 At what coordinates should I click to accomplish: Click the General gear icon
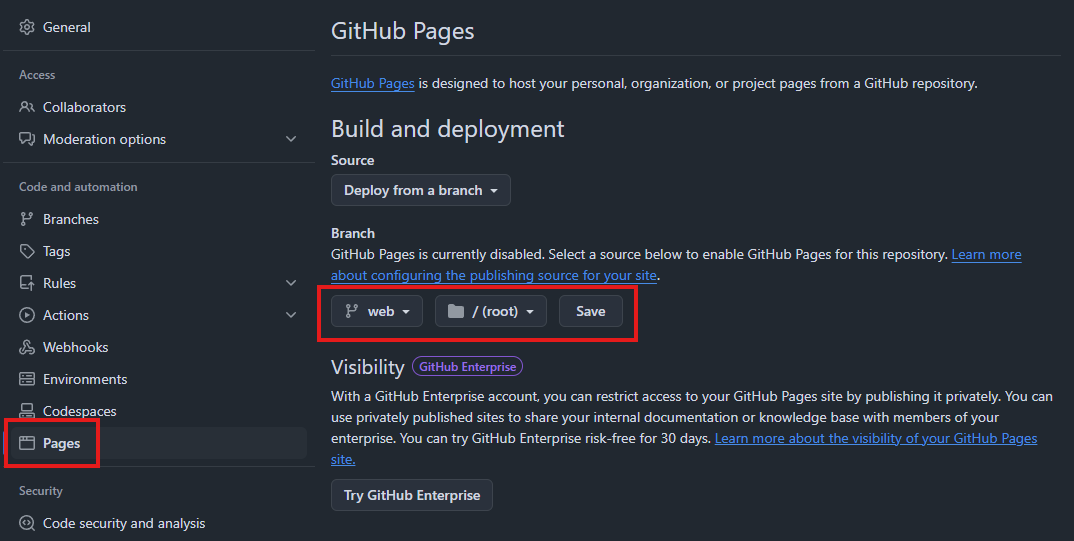[x=27, y=27]
